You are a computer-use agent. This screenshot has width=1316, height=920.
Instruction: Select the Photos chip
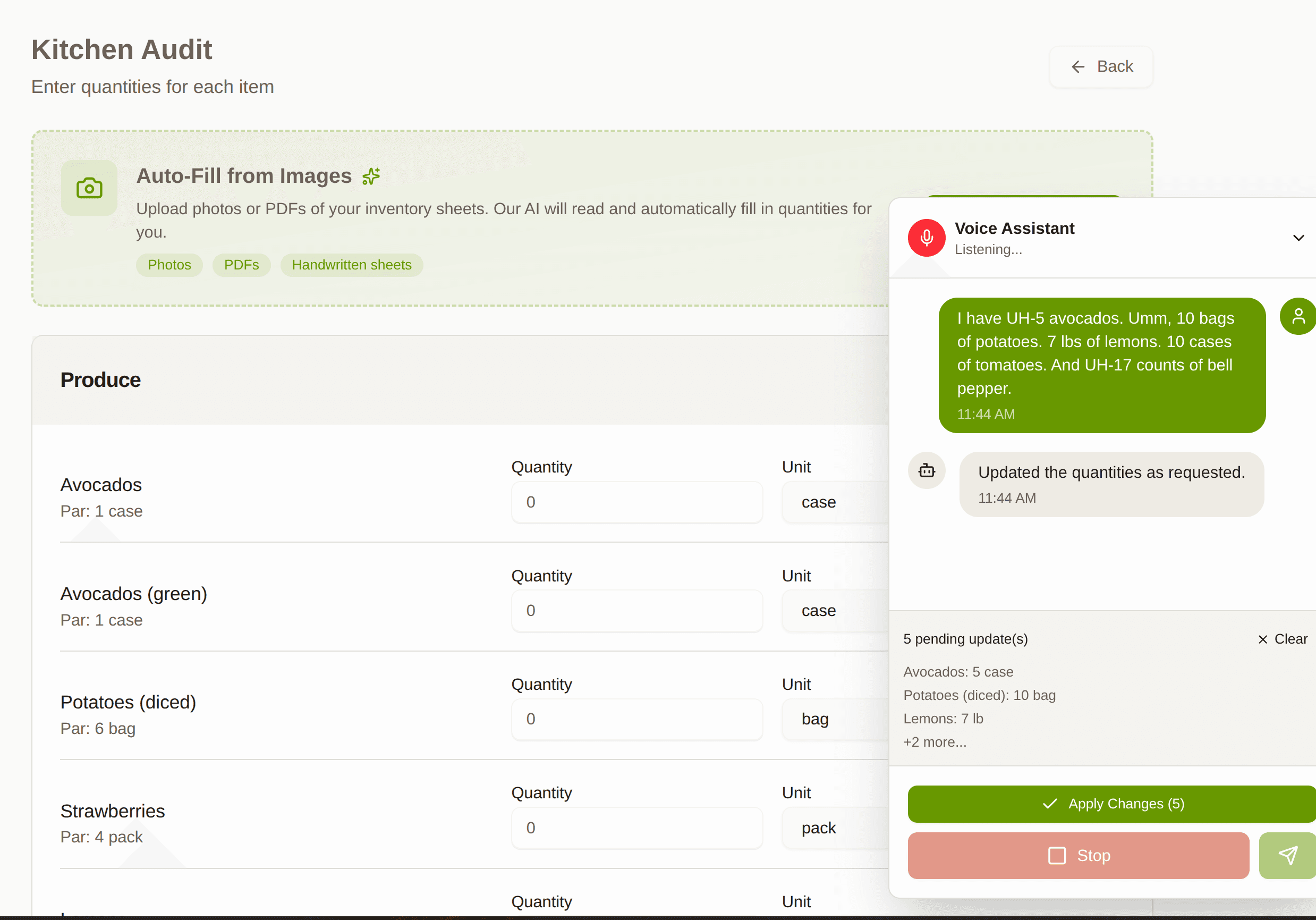coord(169,265)
